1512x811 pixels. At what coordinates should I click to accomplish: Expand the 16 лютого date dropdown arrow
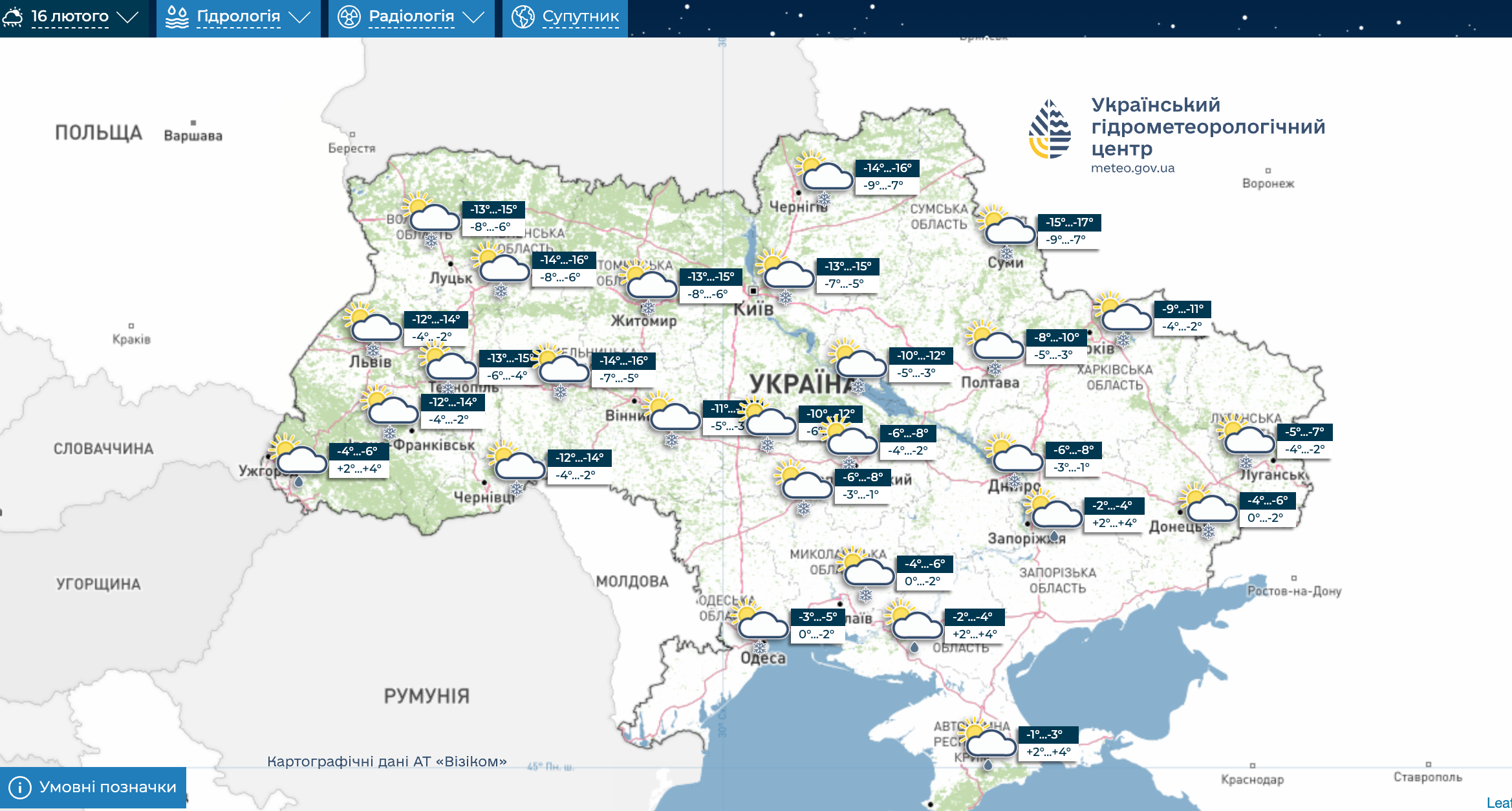[127, 17]
